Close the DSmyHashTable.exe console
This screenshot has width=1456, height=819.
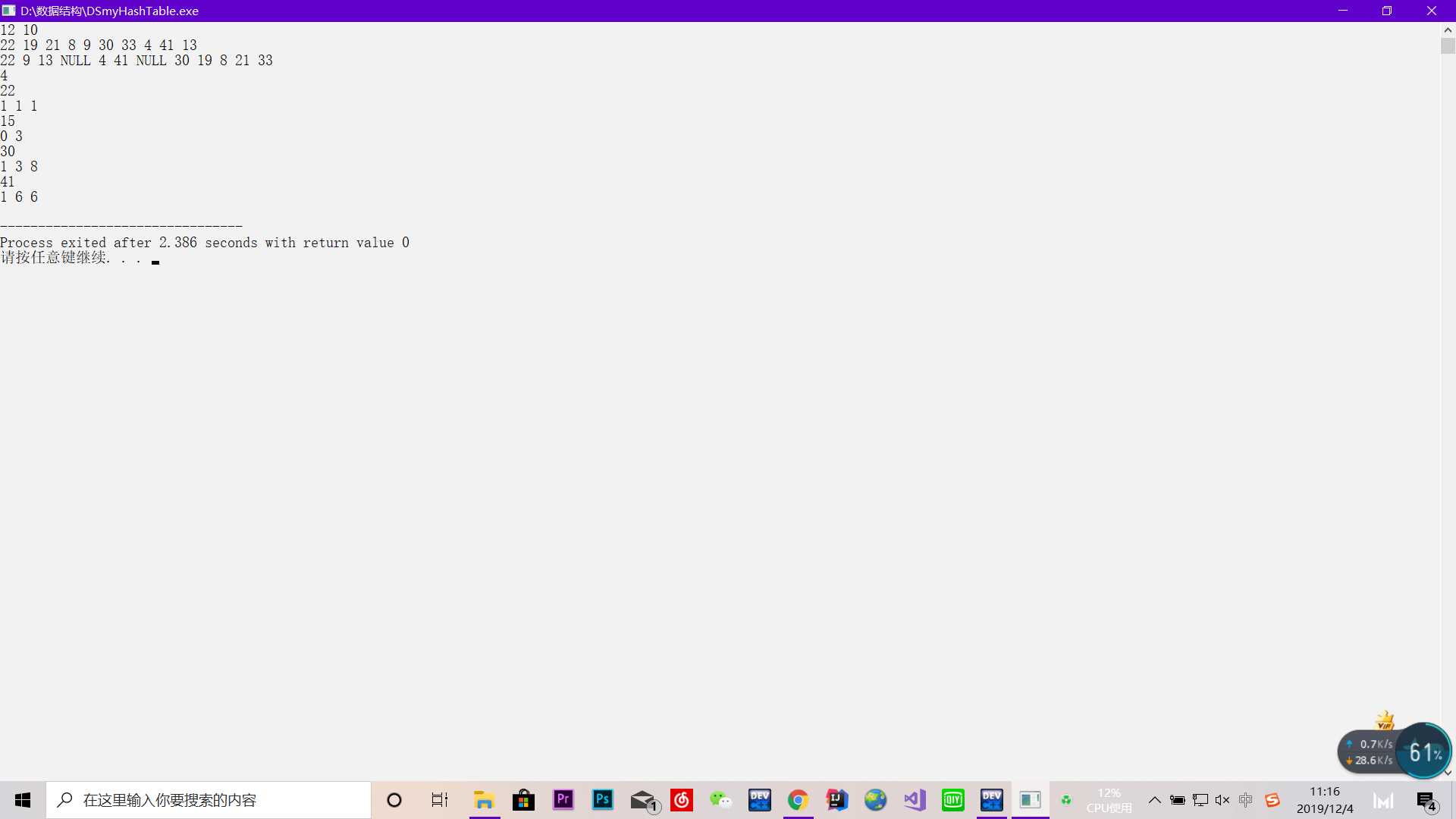point(1432,11)
